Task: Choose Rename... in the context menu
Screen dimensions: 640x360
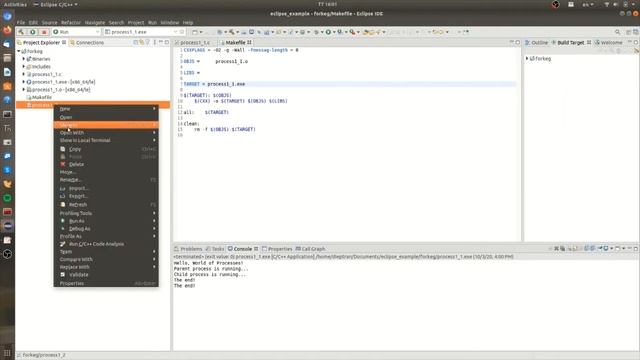Action: 106,180
